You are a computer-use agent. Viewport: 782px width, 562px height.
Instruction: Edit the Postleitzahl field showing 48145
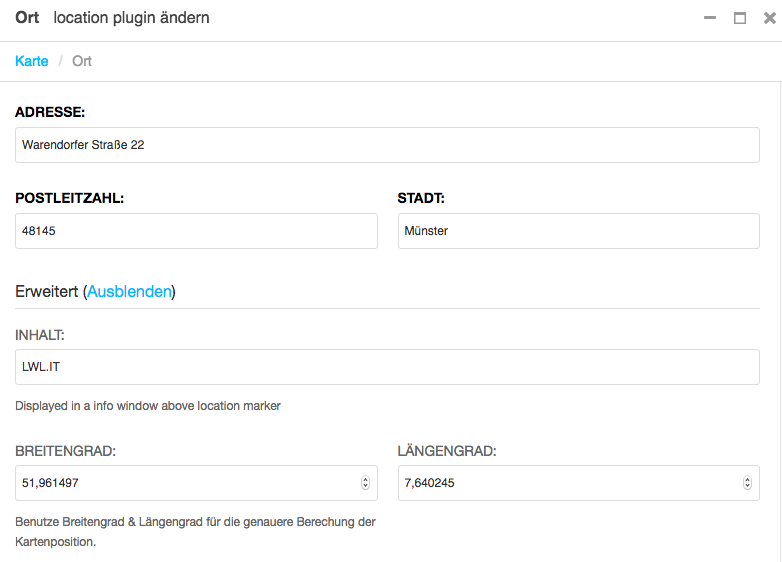coord(196,231)
